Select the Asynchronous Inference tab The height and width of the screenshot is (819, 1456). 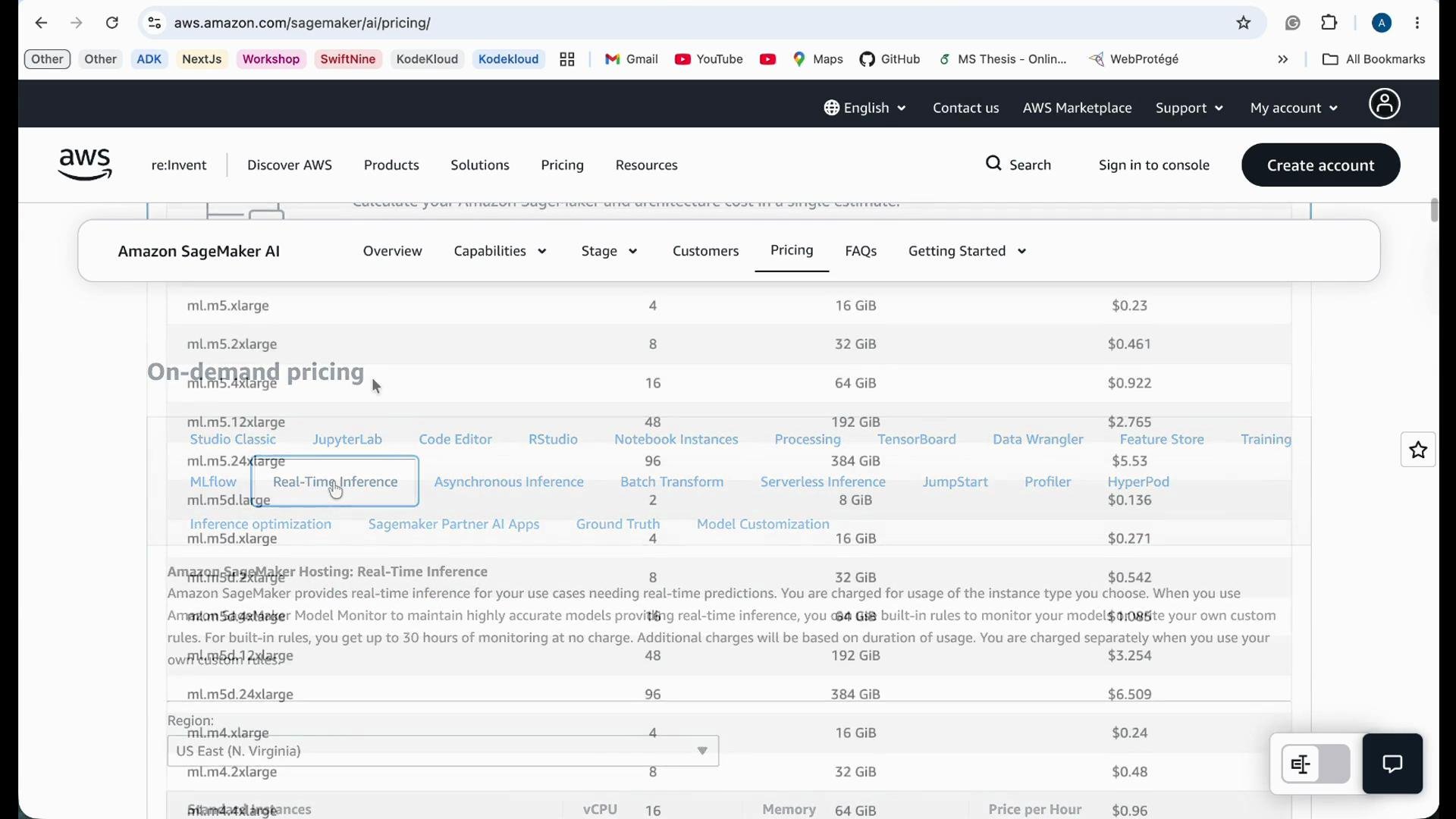click(x=509, y=482)
